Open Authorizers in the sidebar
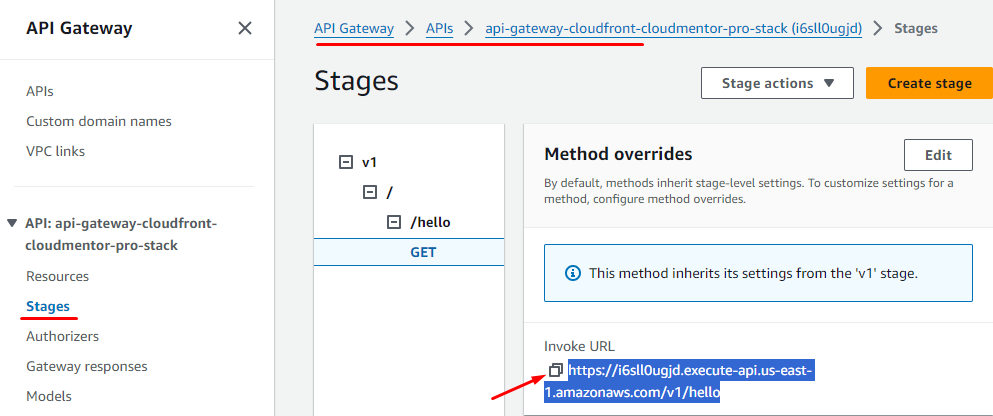Viewport: 993px width, 416px height. click(x=62, y=336)
